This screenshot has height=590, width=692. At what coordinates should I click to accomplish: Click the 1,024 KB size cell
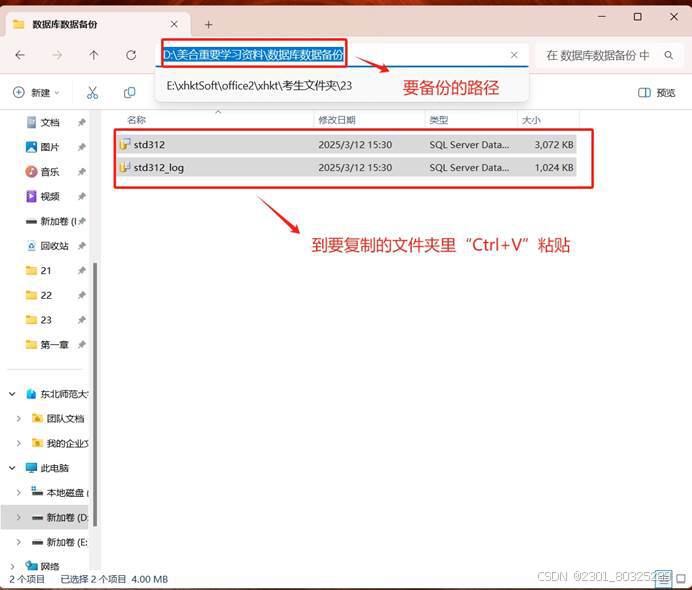(554, 167)
